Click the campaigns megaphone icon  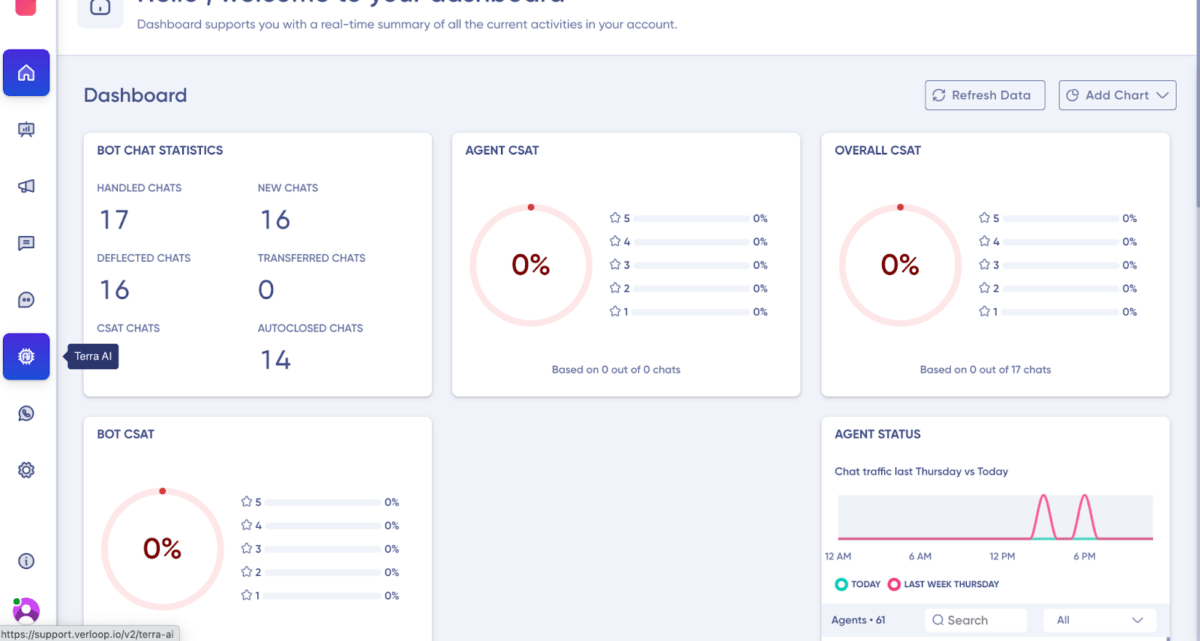26,186
